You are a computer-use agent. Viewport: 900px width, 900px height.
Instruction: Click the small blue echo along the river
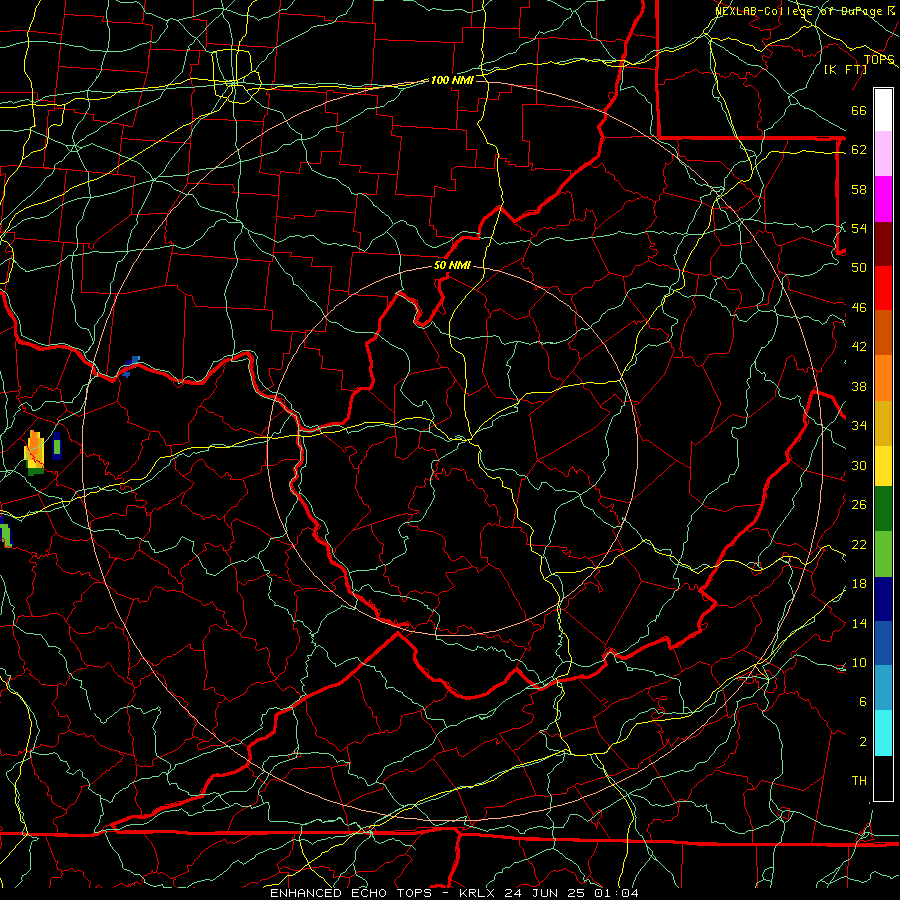[130, 366]
